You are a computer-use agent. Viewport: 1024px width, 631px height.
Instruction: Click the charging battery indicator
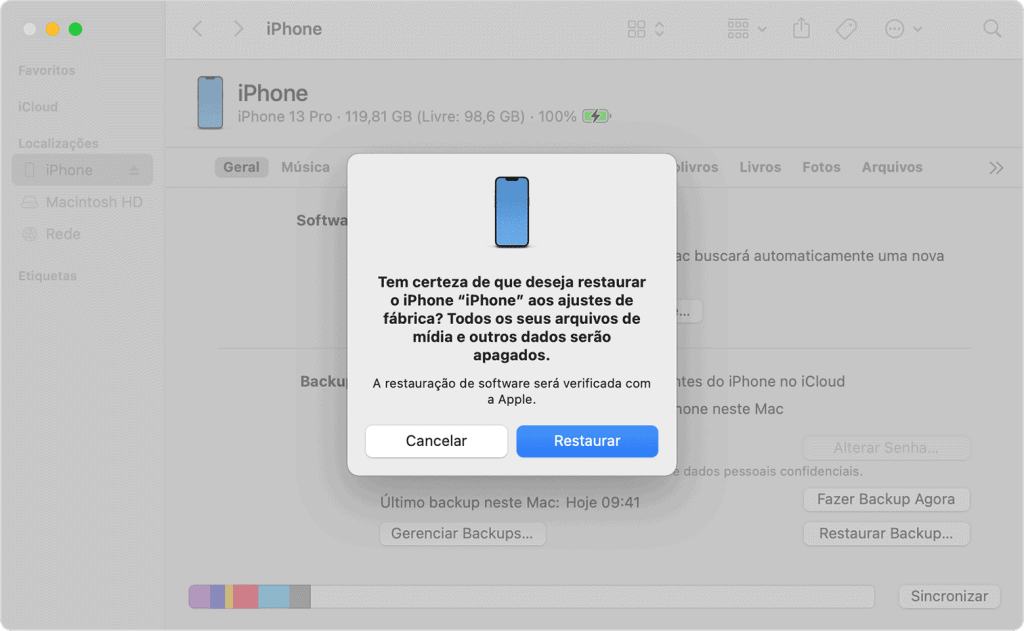596,116
